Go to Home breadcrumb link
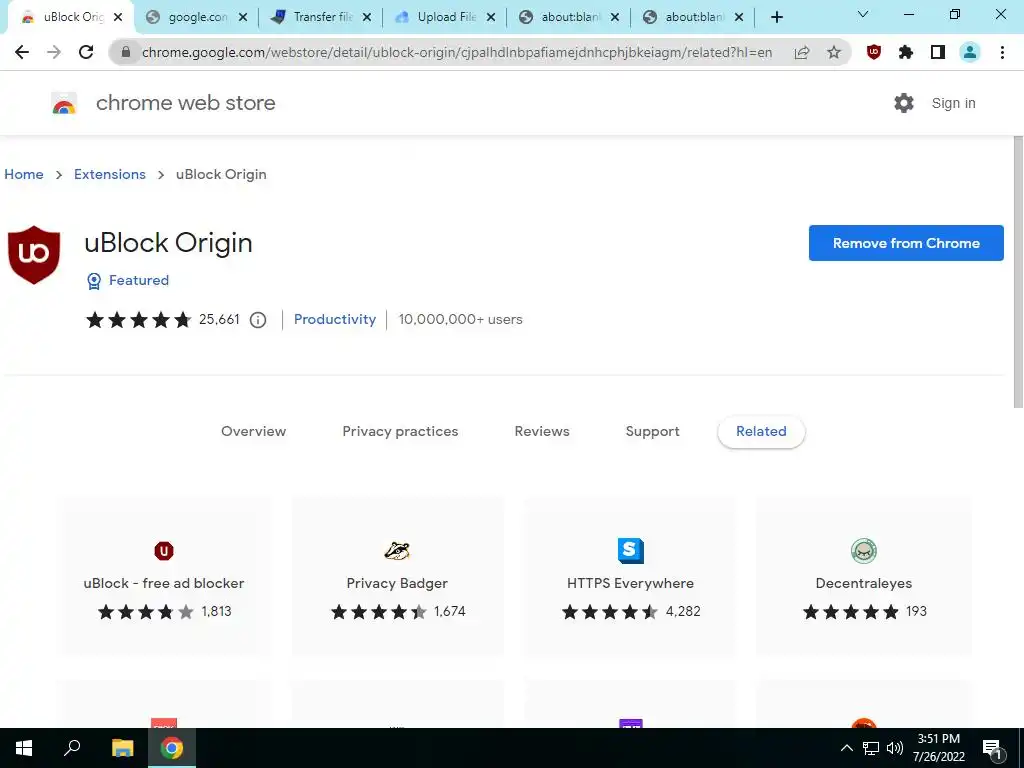Screen dimensions: 1024x768 [x=24, y=174]
